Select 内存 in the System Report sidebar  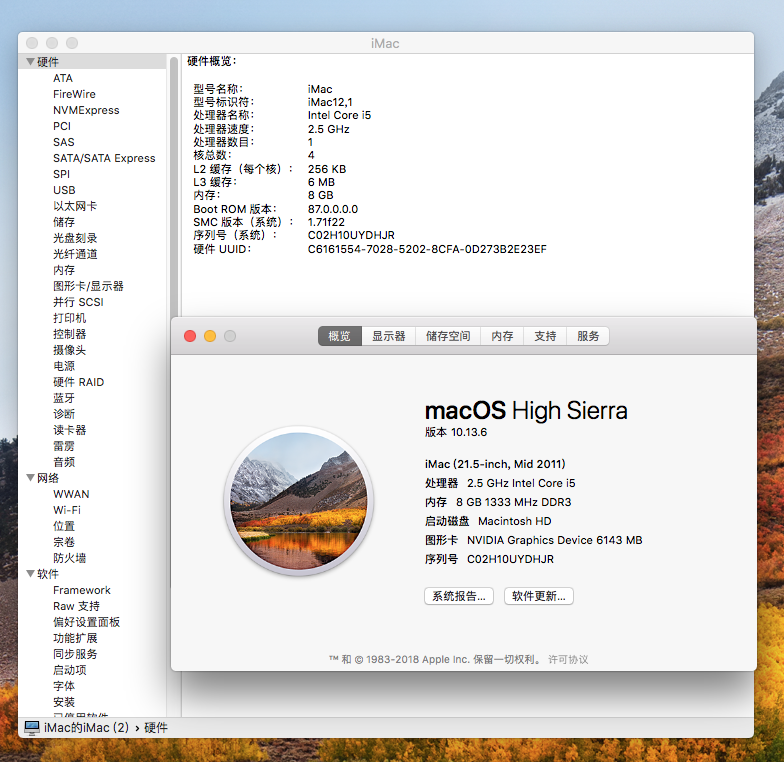coord(64,270)
